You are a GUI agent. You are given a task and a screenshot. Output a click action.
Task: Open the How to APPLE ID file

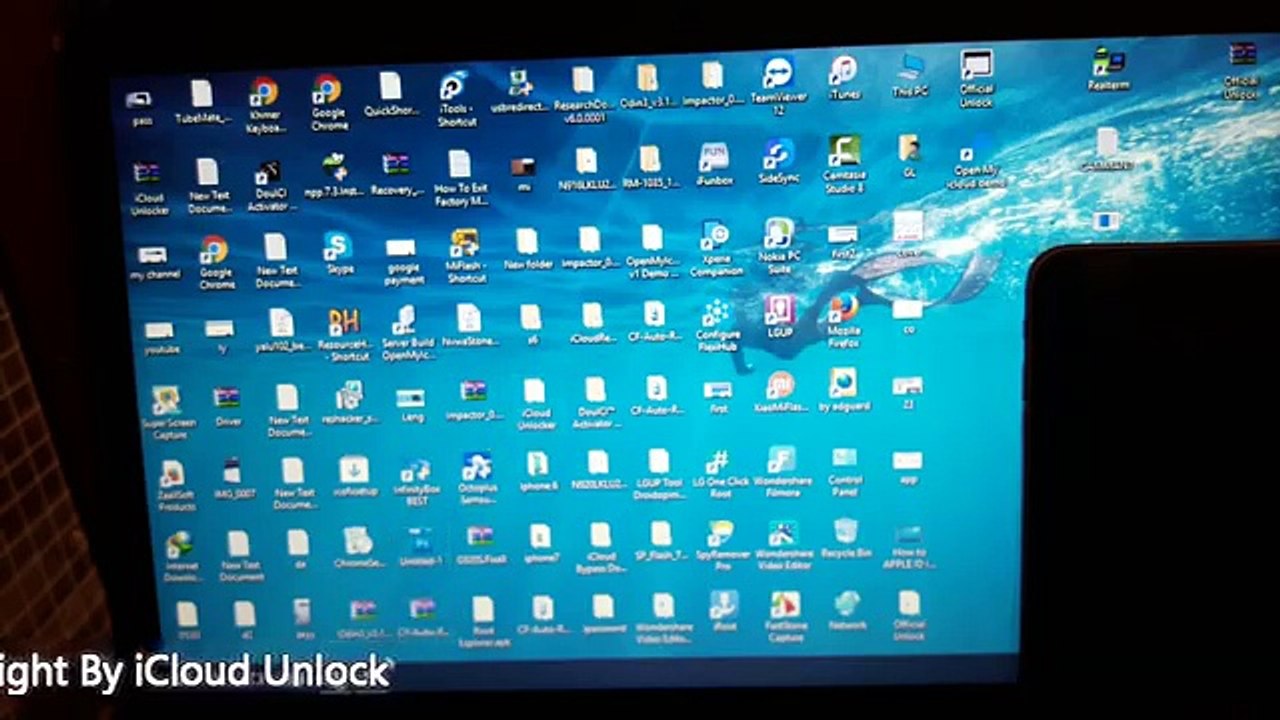click(x=909, y=546)
